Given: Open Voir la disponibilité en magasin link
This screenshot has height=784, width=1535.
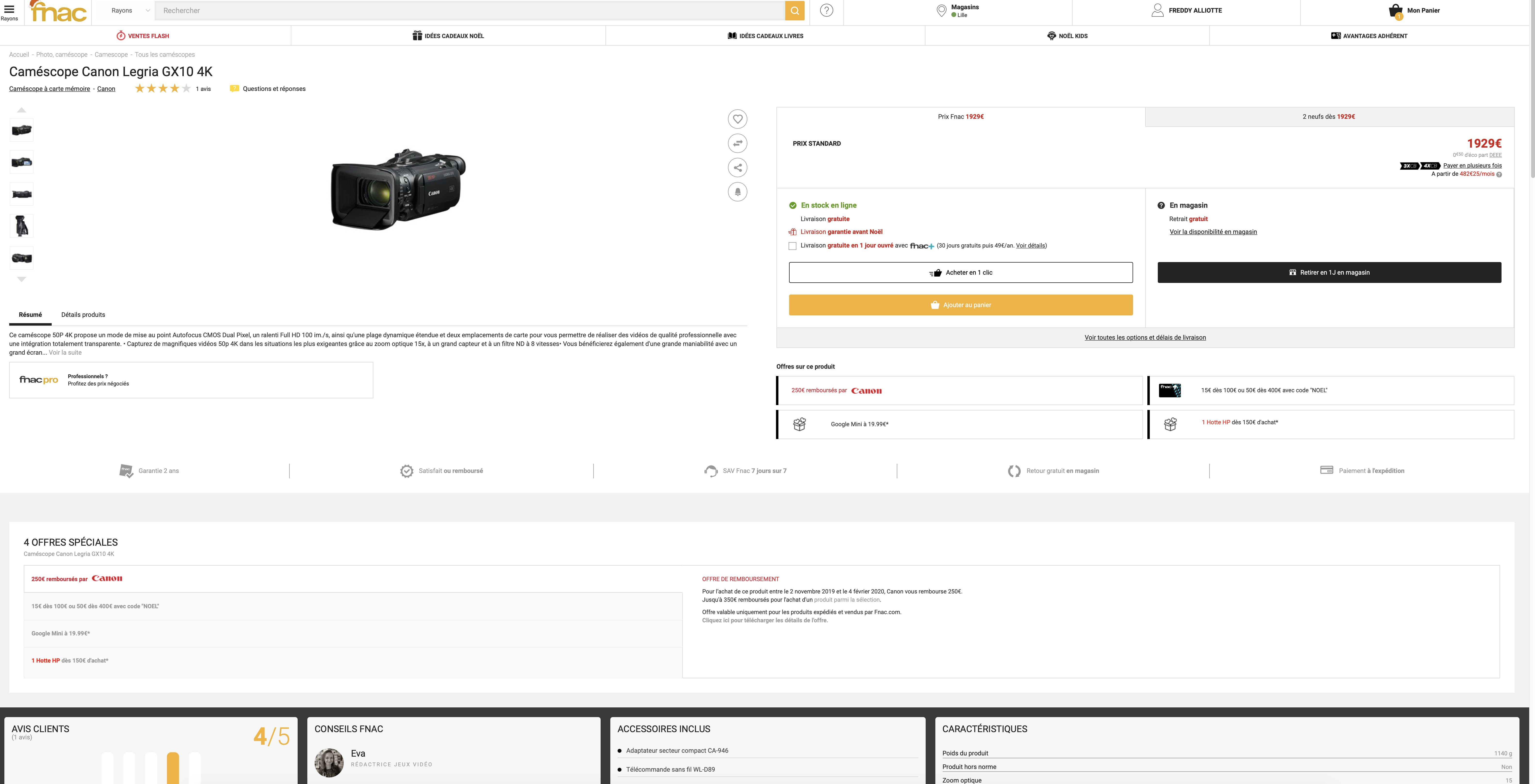Looking at the screenshot, I should click(1213, 232).
